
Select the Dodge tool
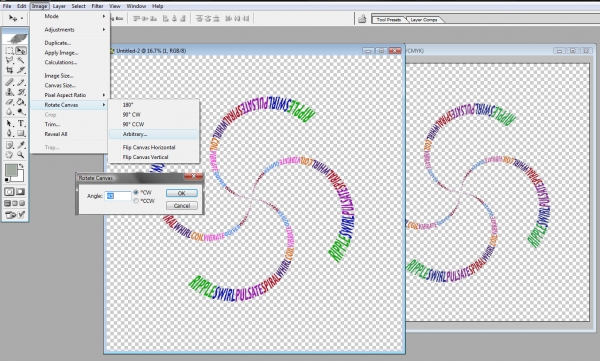coord(21,112)
